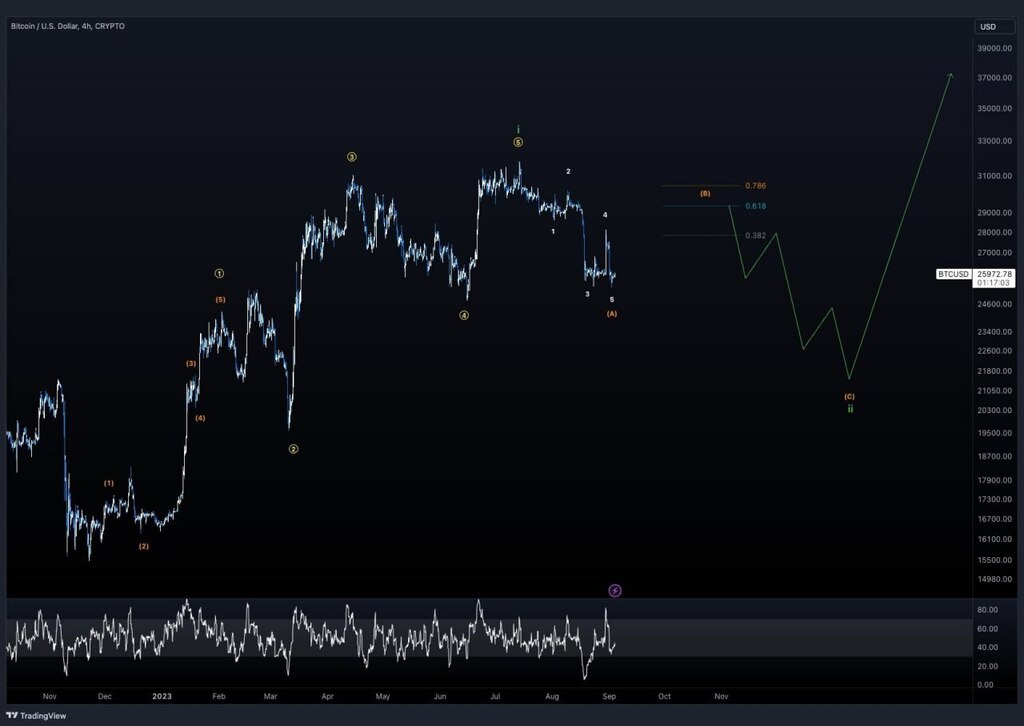This screenshot has height=726, width=1024.
Task: Click the orange (1) subwave label
Action: [x=108, y=484]
